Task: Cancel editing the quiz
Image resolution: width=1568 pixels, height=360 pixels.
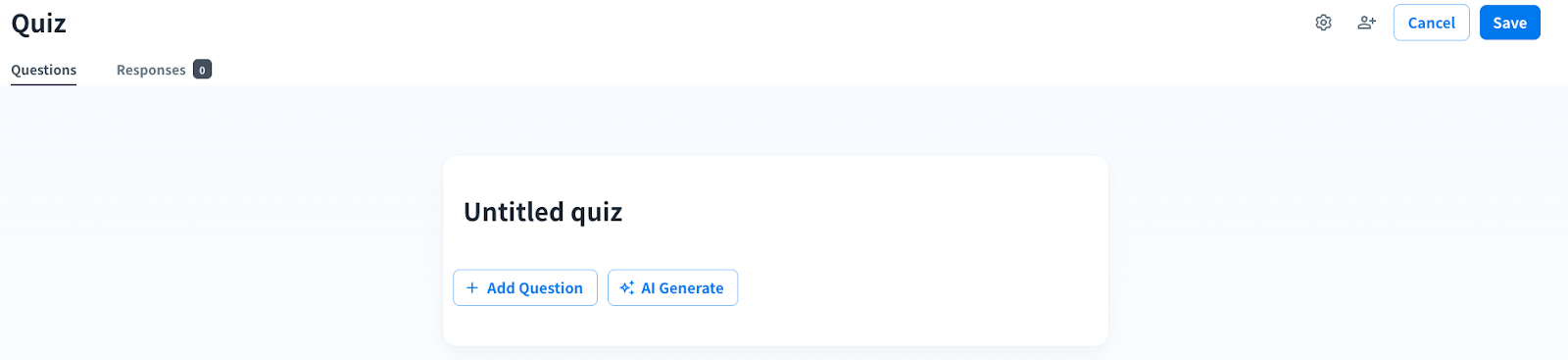Action: (x=1431, y=23)
